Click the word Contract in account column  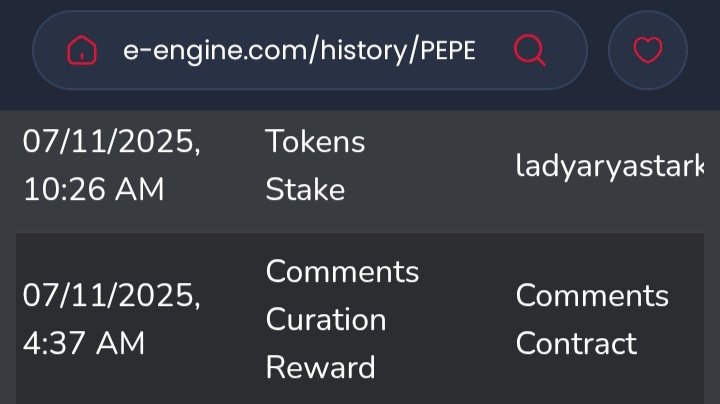click(576, 343)
